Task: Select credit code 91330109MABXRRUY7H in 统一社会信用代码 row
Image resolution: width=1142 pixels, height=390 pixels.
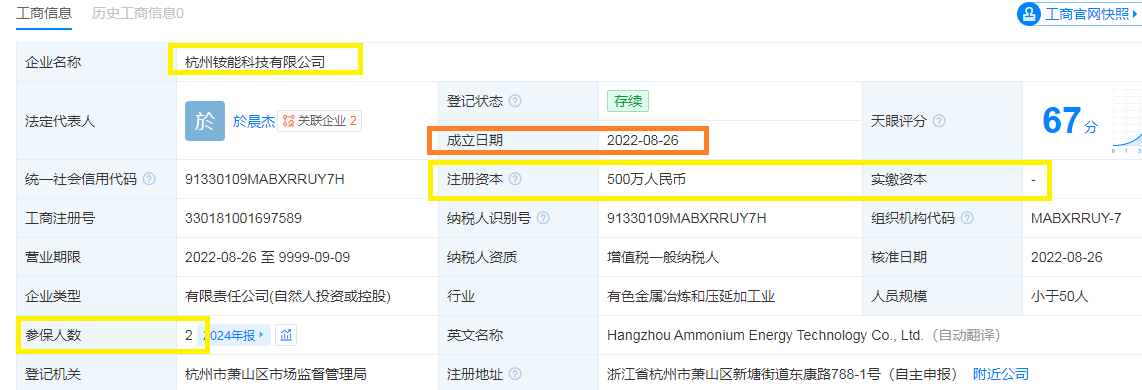Action: pyautogui.click(x=264, y=179)
